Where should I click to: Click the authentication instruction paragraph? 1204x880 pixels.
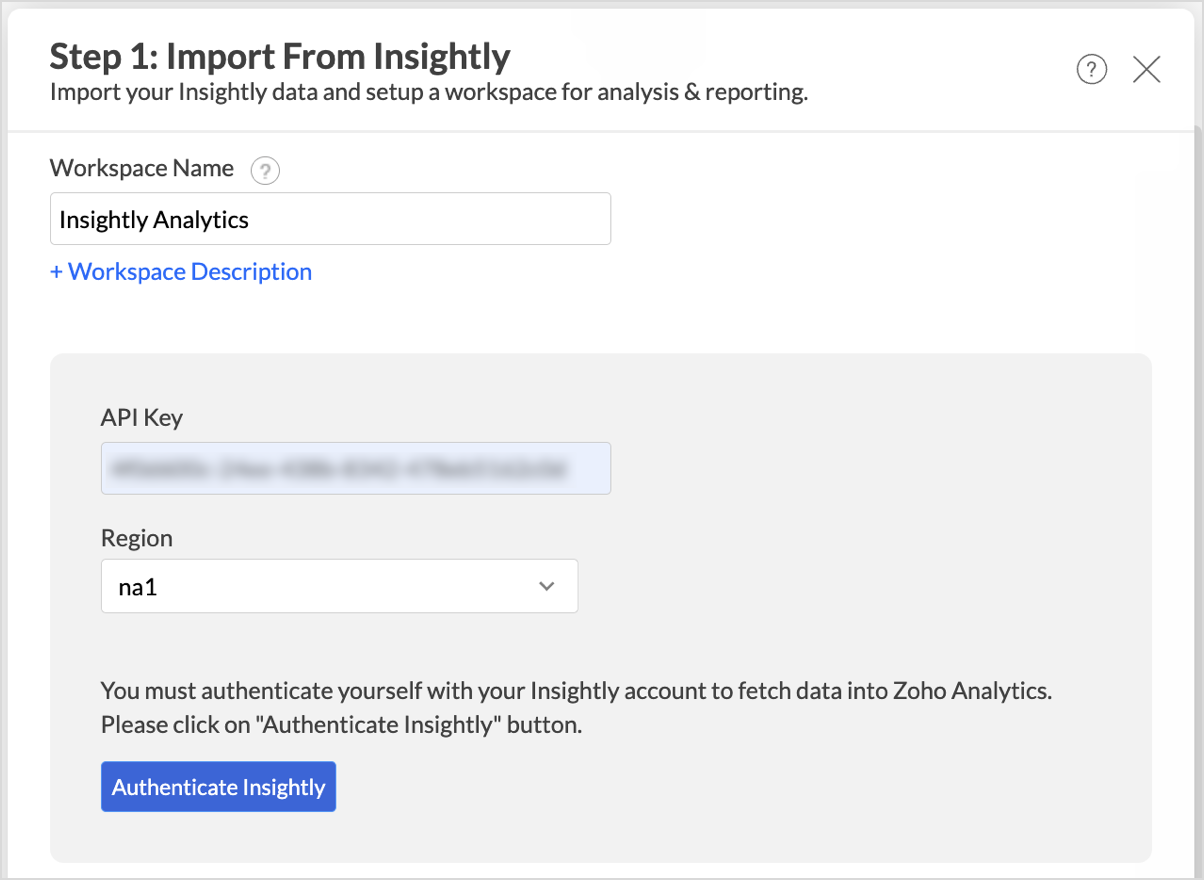click(576, 708)
